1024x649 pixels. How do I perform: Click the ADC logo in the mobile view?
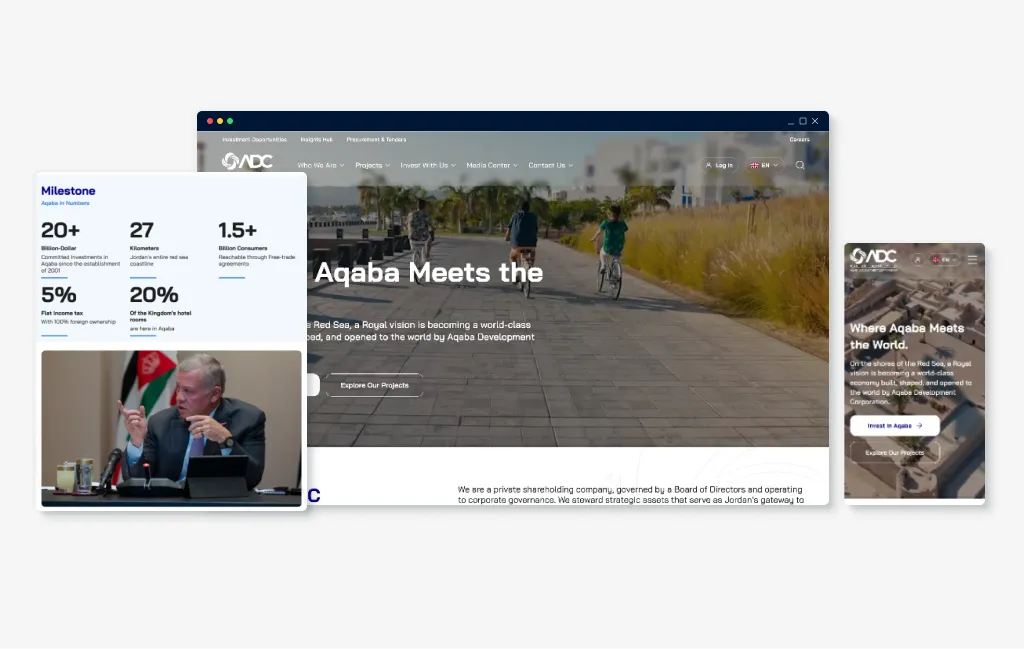tap(873, 259)
